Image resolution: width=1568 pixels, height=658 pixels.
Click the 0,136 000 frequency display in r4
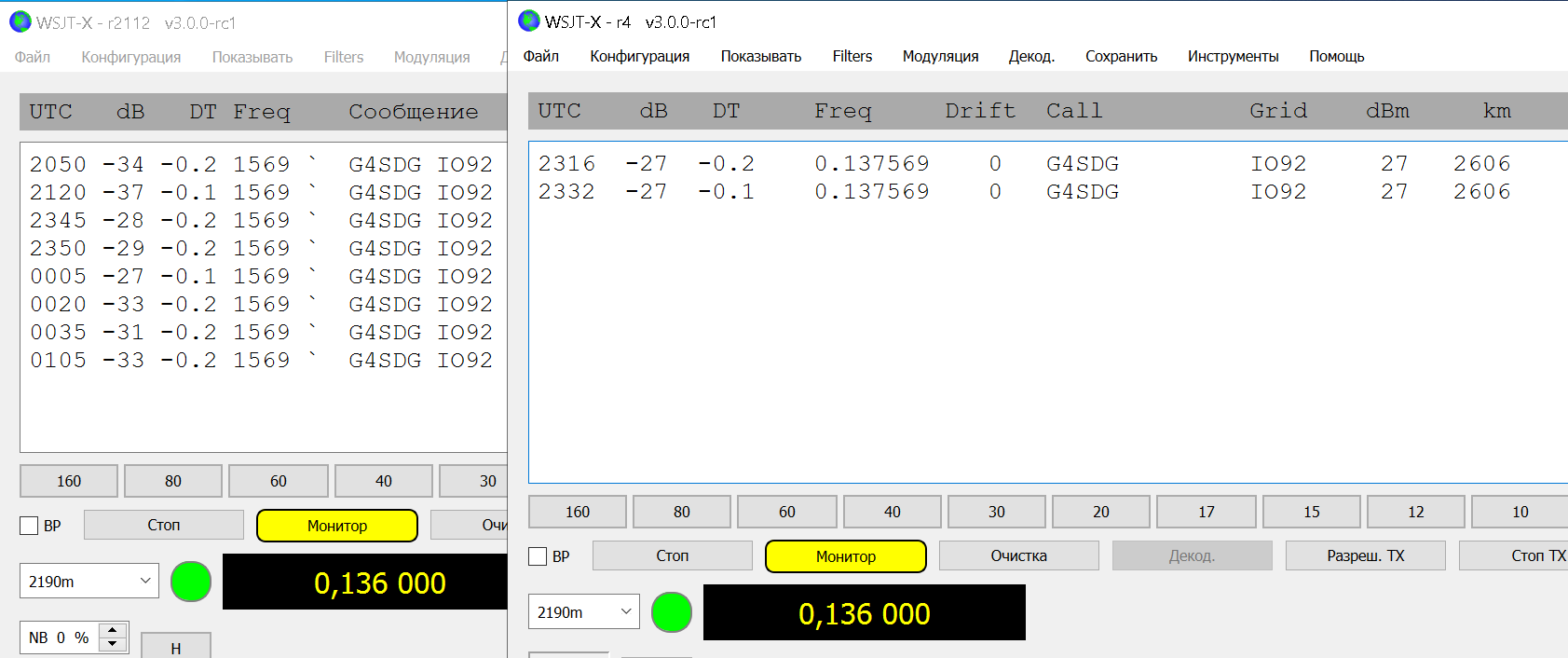[x=864, y=613]
